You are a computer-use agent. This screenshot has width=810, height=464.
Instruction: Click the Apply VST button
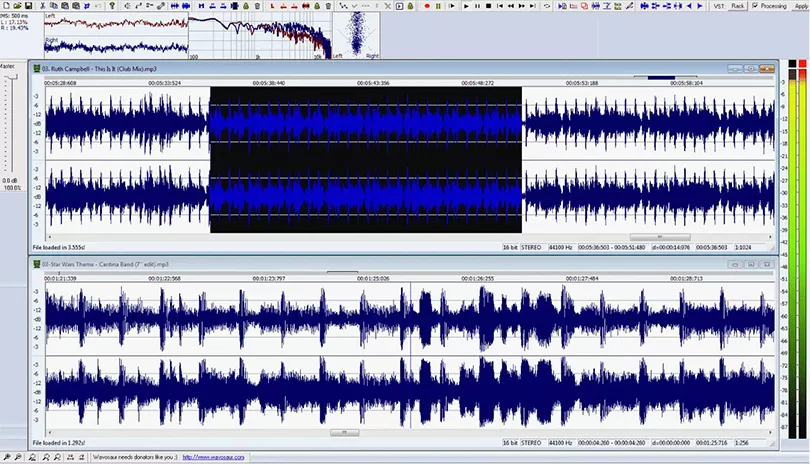tap(799, 6)
